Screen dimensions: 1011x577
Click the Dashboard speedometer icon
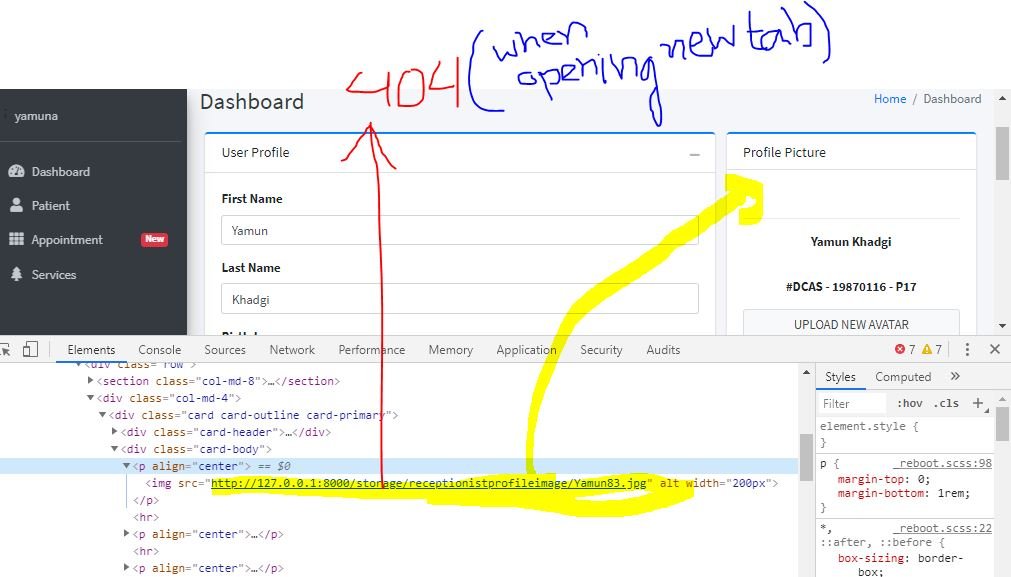point(16,171)
